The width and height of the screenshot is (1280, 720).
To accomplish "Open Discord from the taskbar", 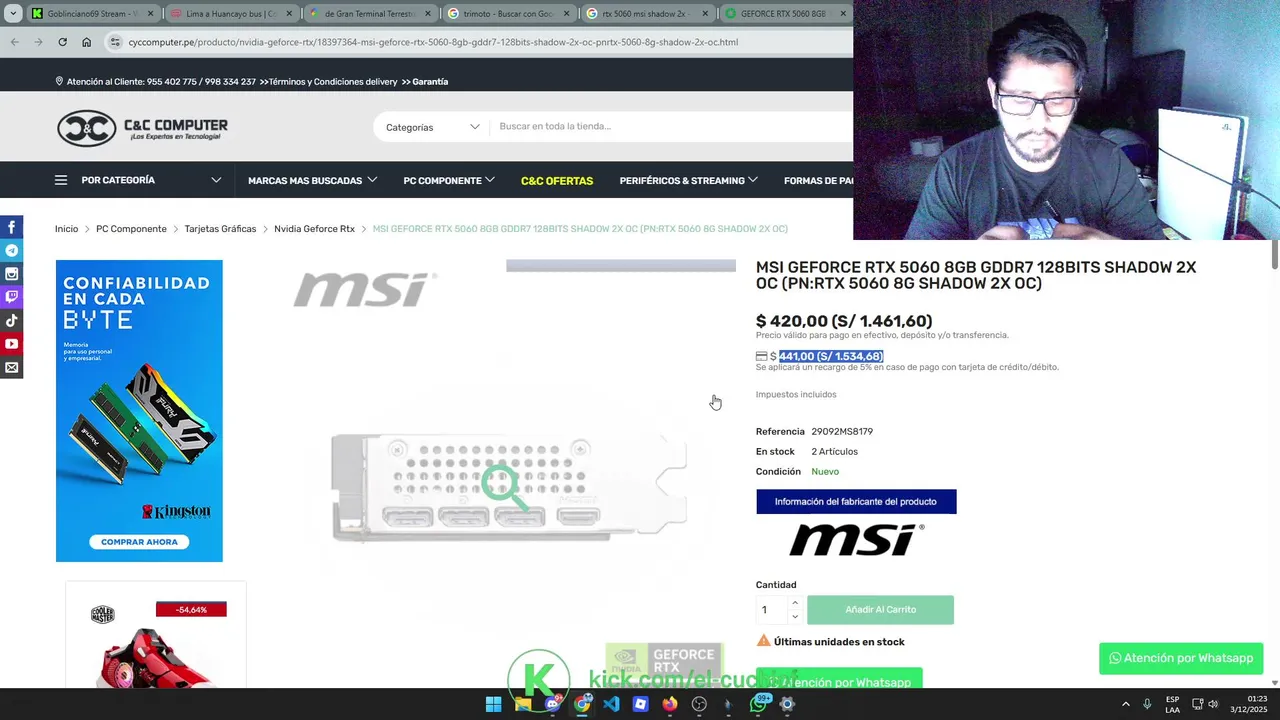I will click(x=552, y=704).
